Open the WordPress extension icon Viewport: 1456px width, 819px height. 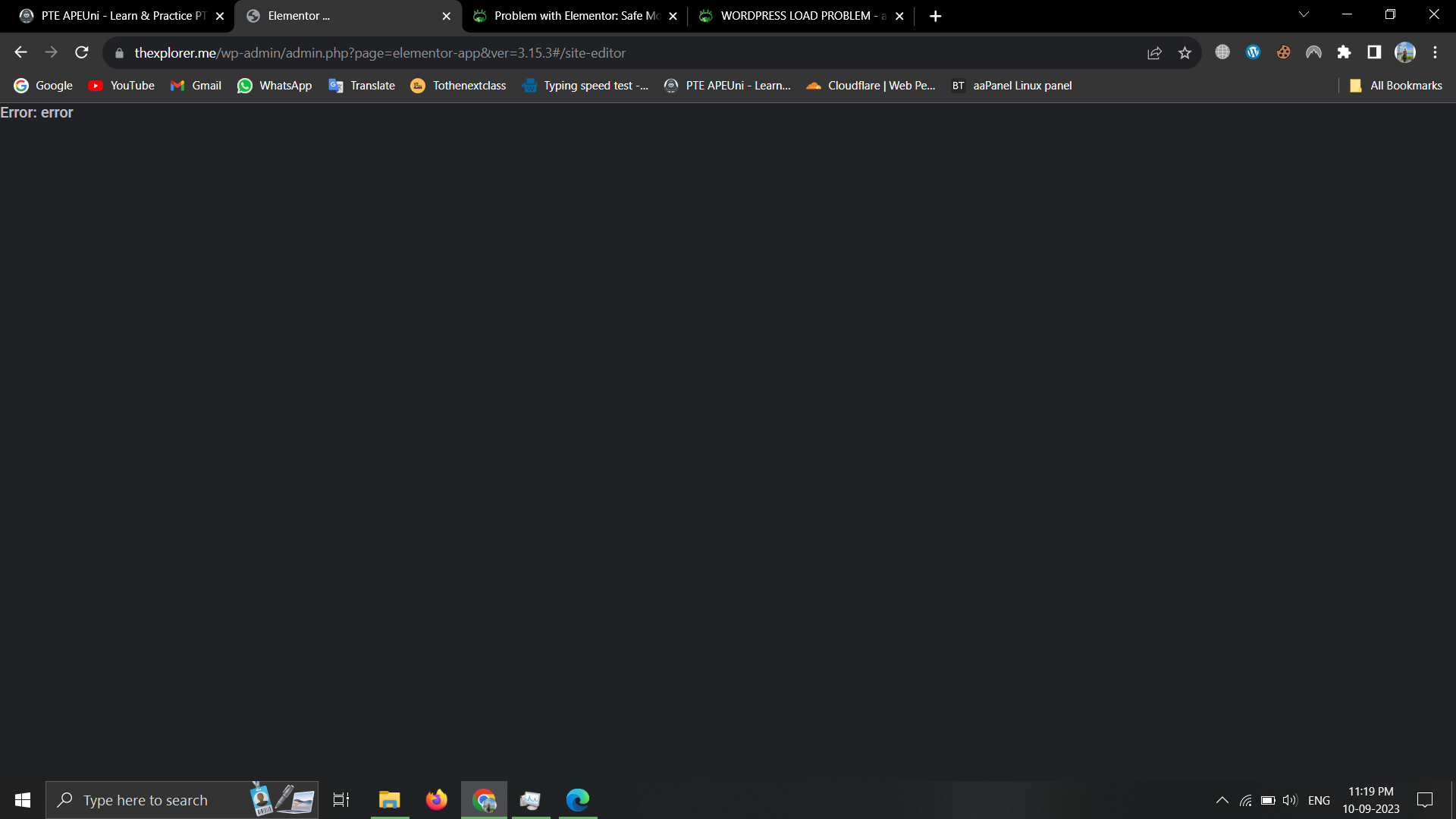[x=1253, y=52]
